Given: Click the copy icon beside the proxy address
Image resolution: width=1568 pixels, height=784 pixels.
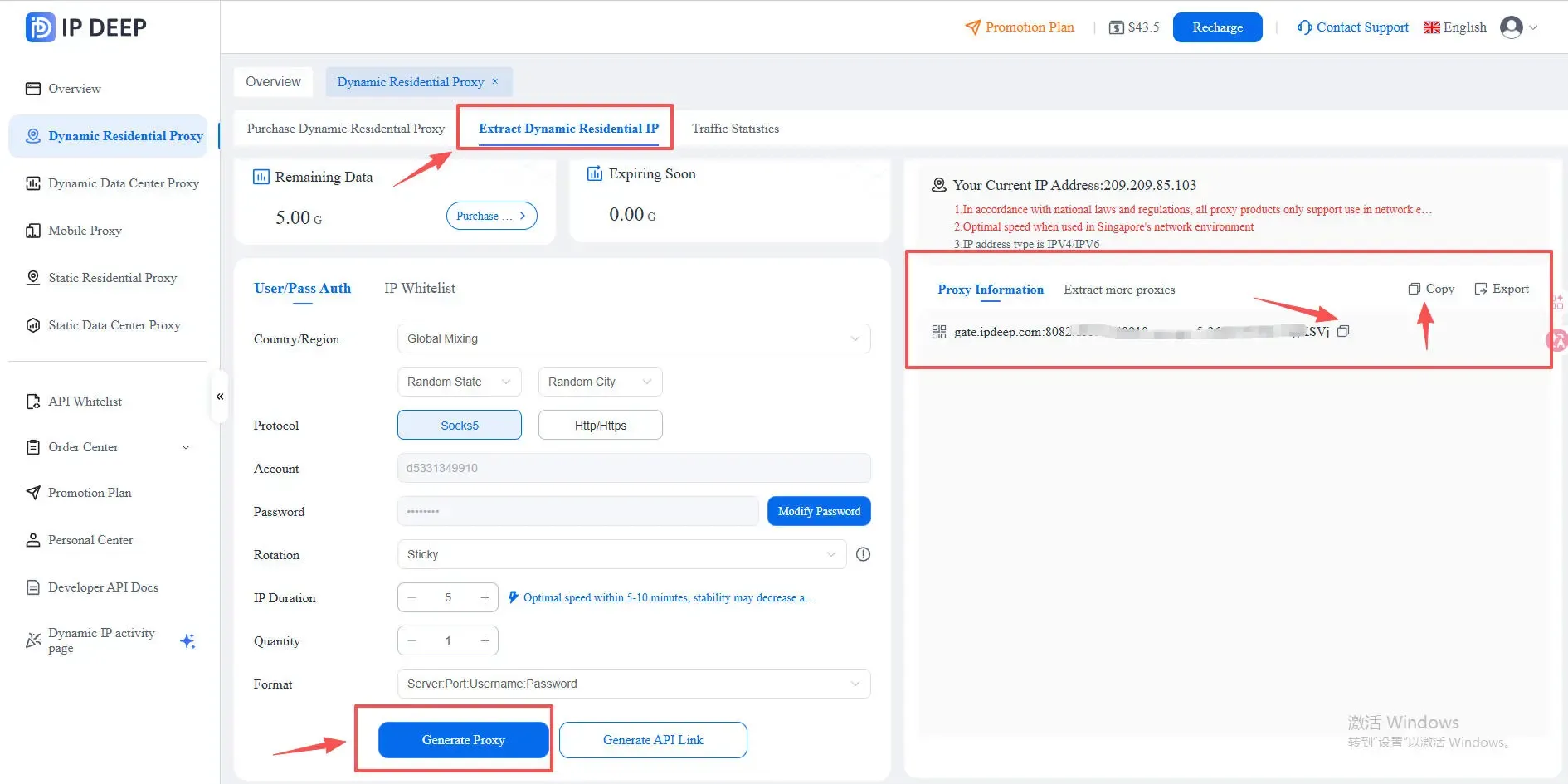Looking at the screenshot, I should click(x=1343, y=331).
